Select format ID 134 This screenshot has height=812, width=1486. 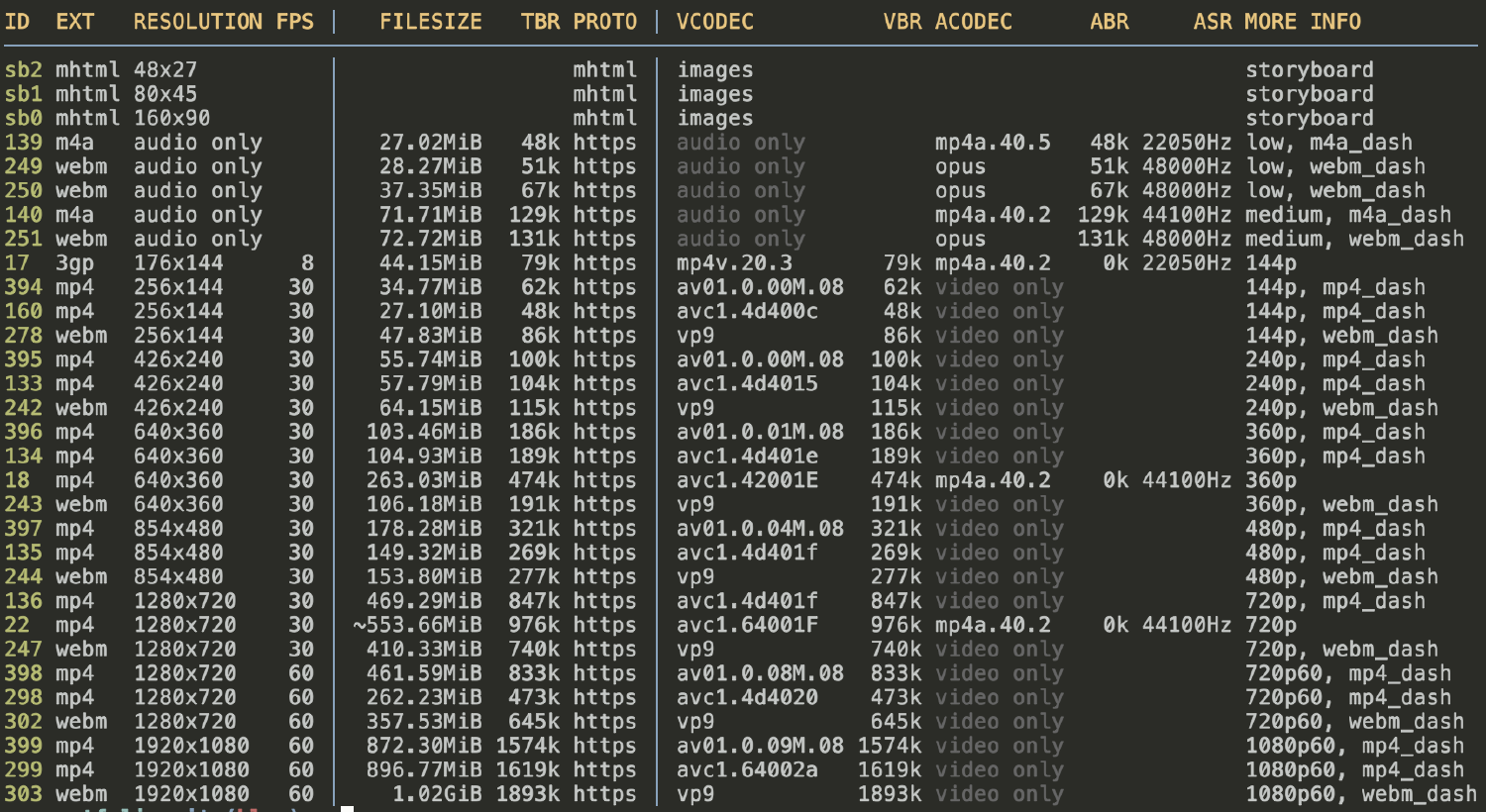(24, 457)
